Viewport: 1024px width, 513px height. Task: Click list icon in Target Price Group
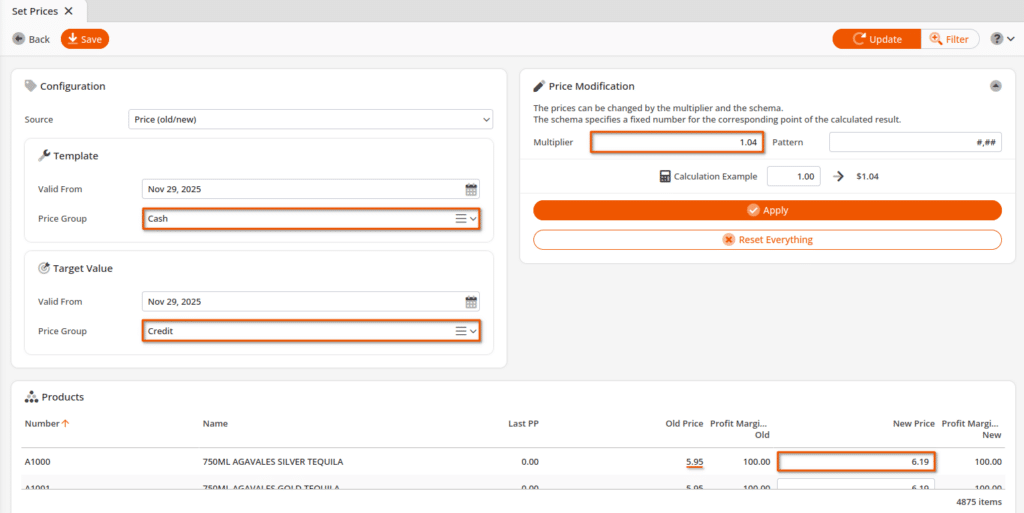[461, 331]
